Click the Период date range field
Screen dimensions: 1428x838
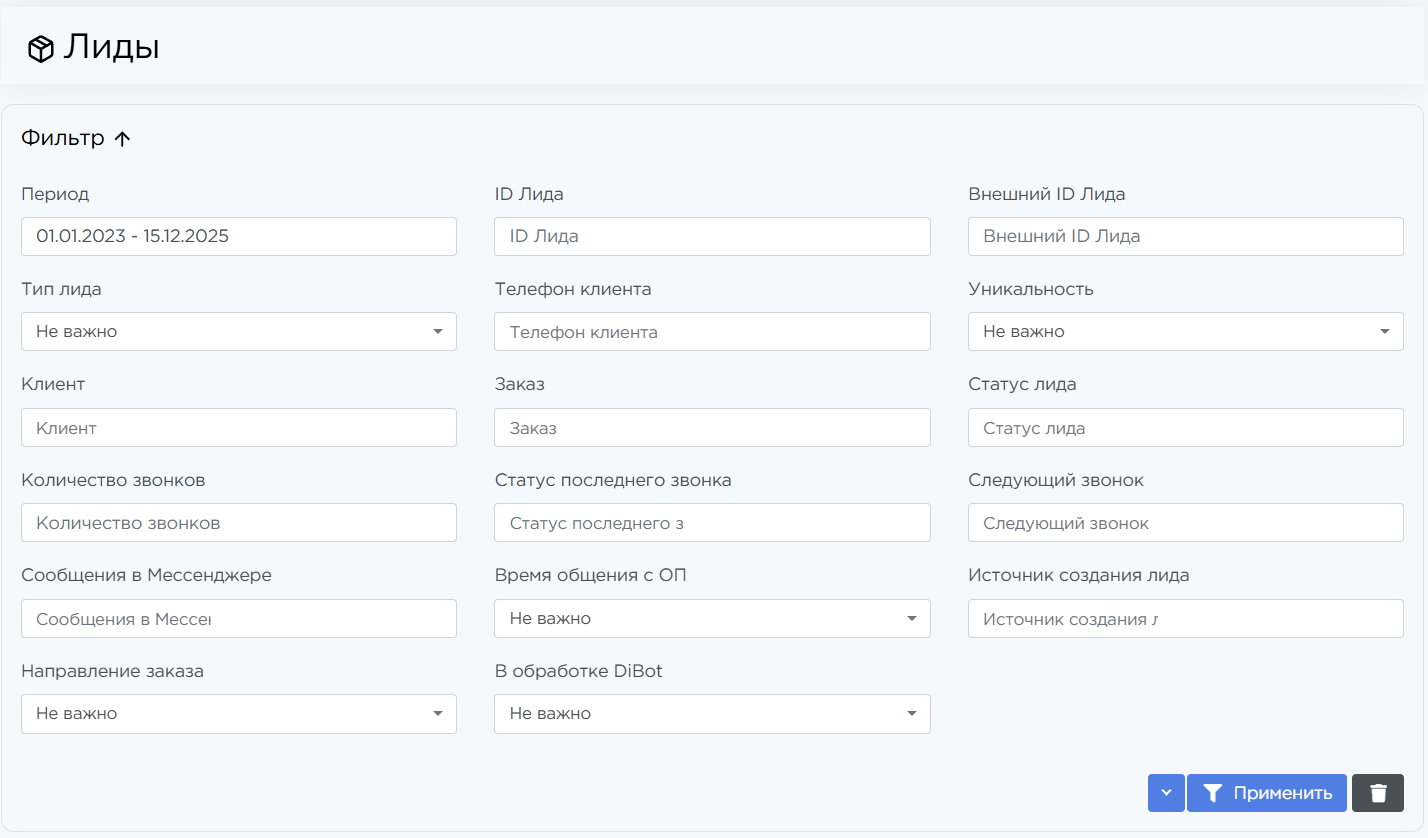(x=238, y=236)
